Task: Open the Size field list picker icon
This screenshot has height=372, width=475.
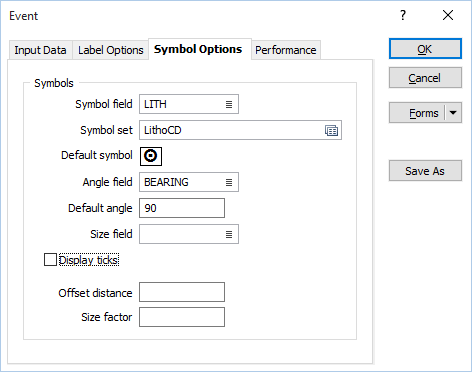Action: coord(229,234)
